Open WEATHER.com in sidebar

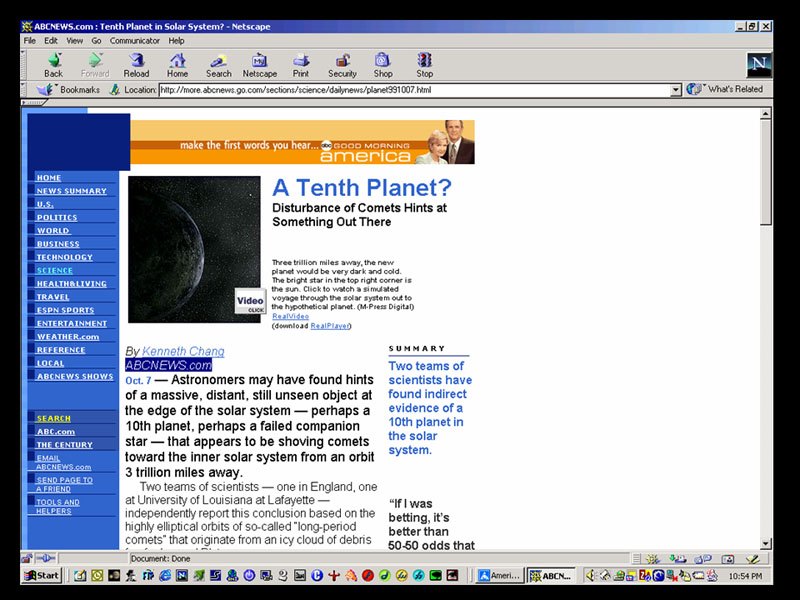point(68,337)
